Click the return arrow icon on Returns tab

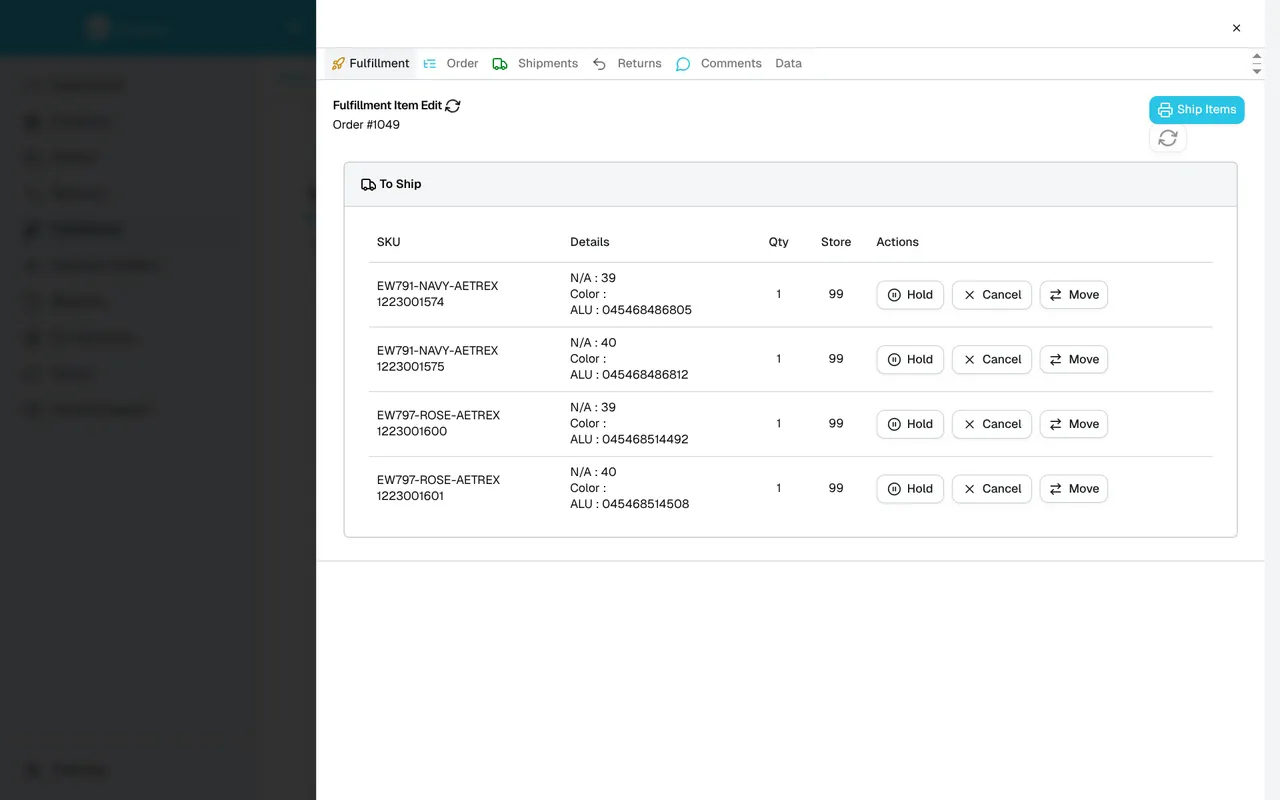coord(599,64)
